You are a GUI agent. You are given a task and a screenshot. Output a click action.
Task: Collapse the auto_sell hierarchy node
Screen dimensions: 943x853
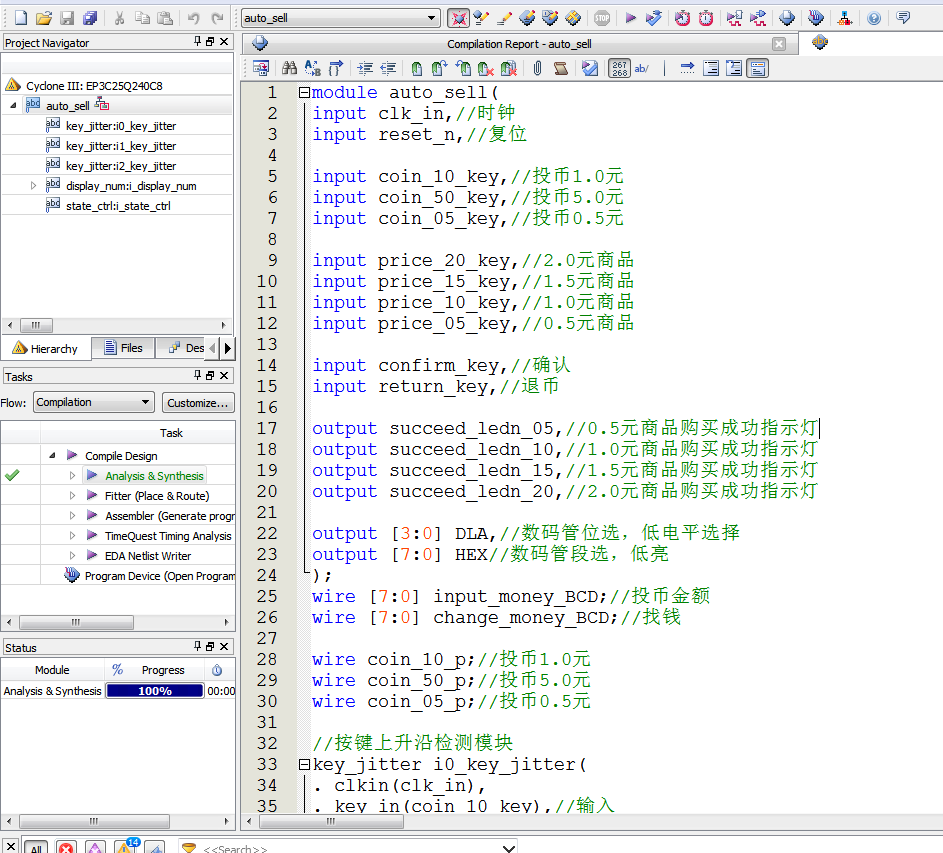click(x=13, y=105)
